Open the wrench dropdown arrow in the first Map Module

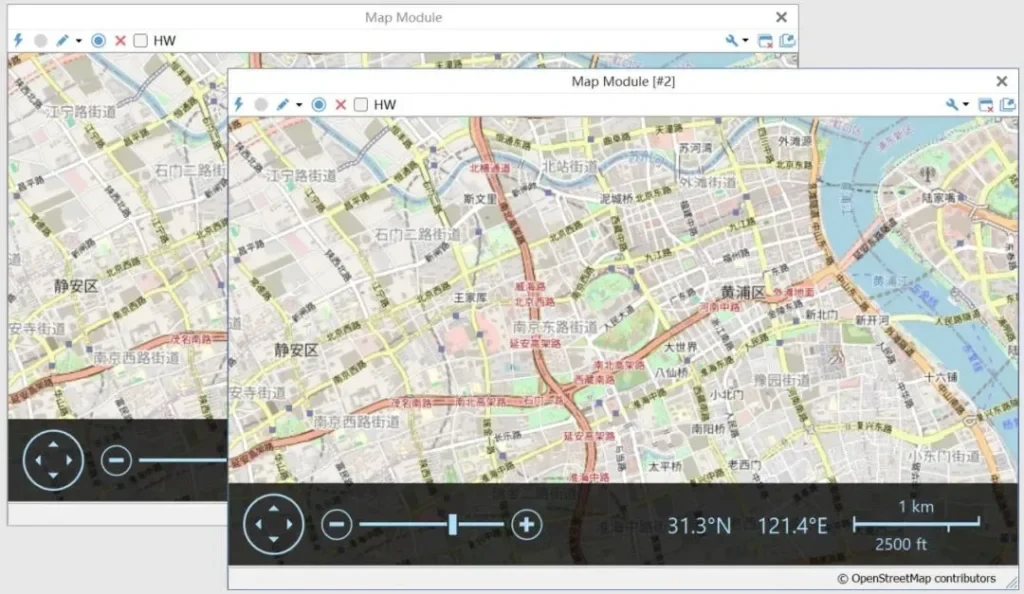coord(746,41)
